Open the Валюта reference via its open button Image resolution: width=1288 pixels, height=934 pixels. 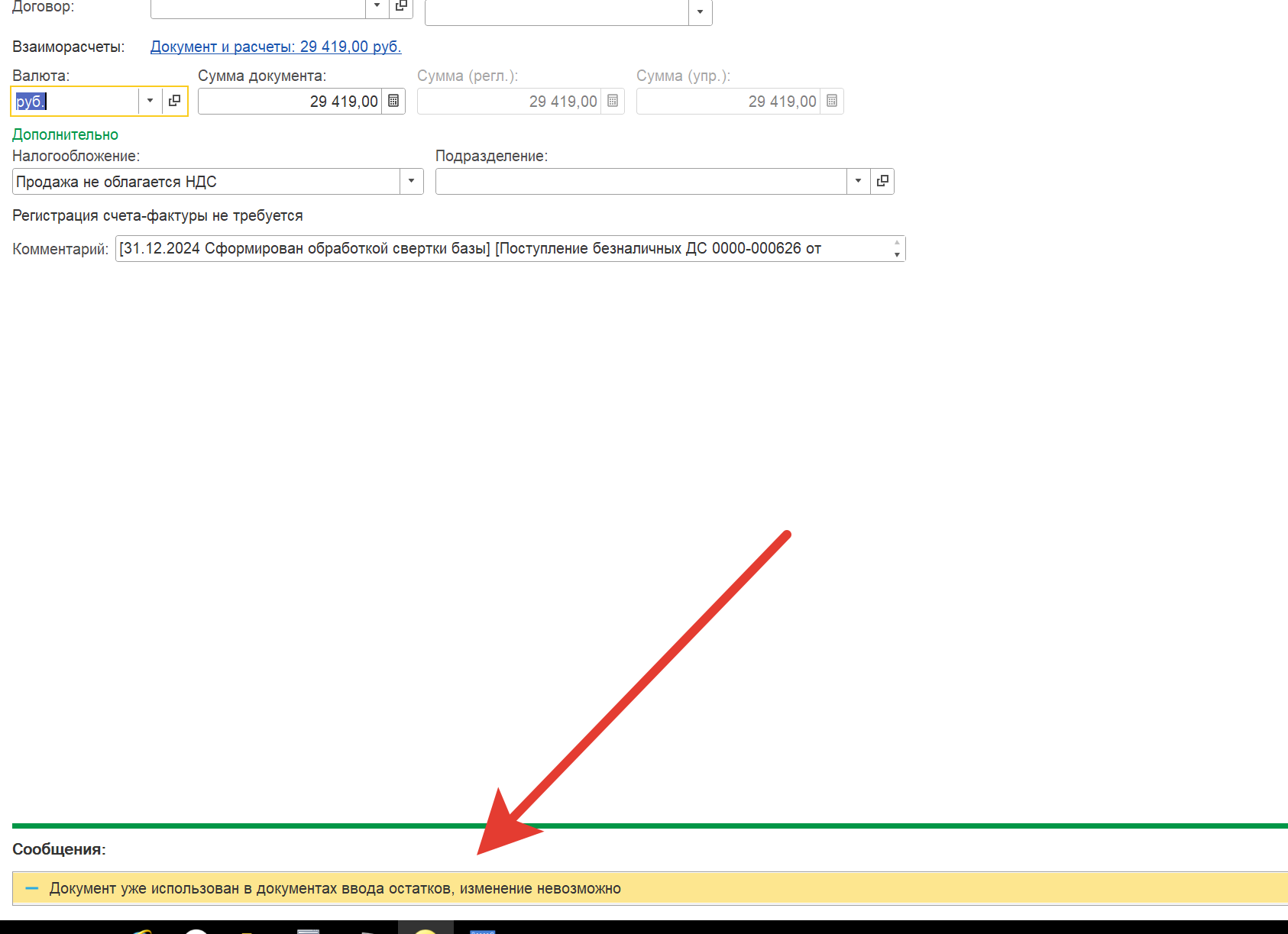click(x=174, y=101)
